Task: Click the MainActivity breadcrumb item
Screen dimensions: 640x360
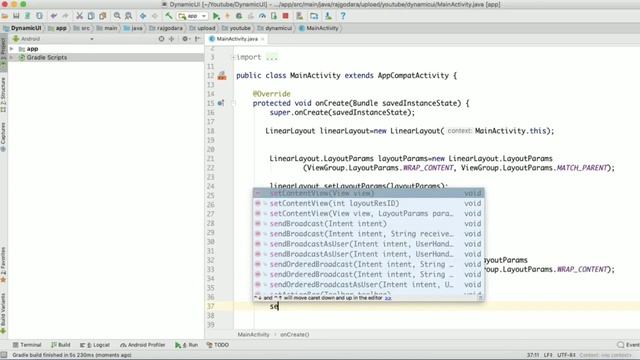Action: pyautogui.click(x=319, y=28)
